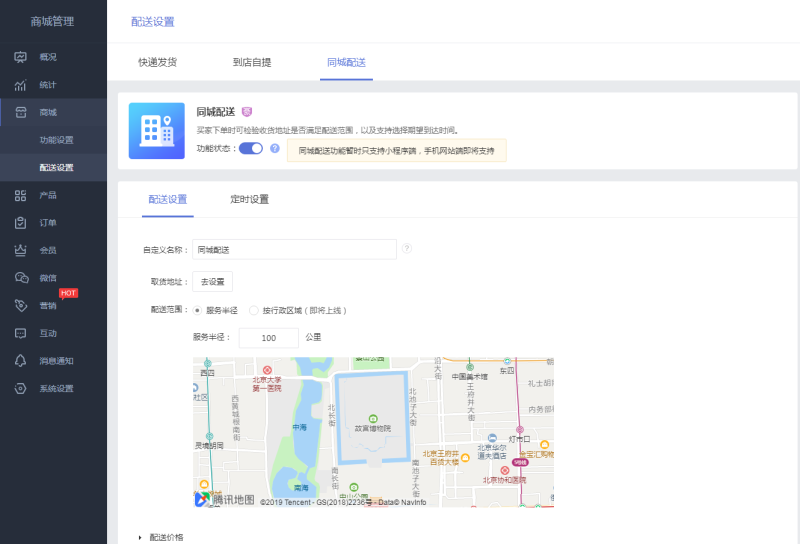Click help icon beside 功能状态 toggle
Screen dimensions: 800x544
coord(274,148)
